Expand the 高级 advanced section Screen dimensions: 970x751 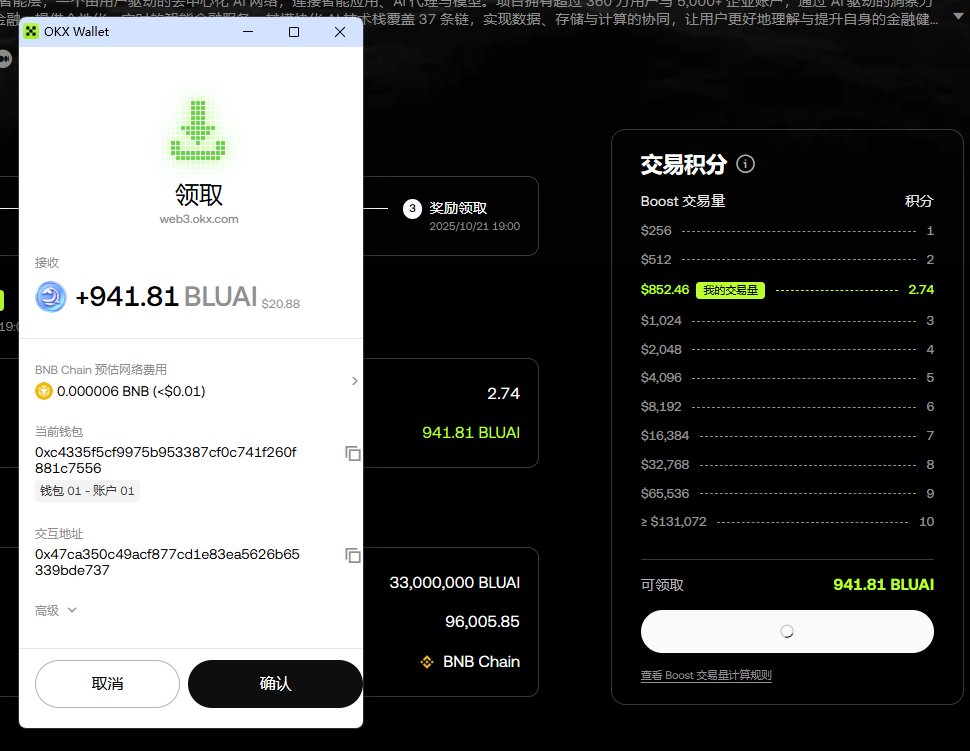(x=56, y=611)
